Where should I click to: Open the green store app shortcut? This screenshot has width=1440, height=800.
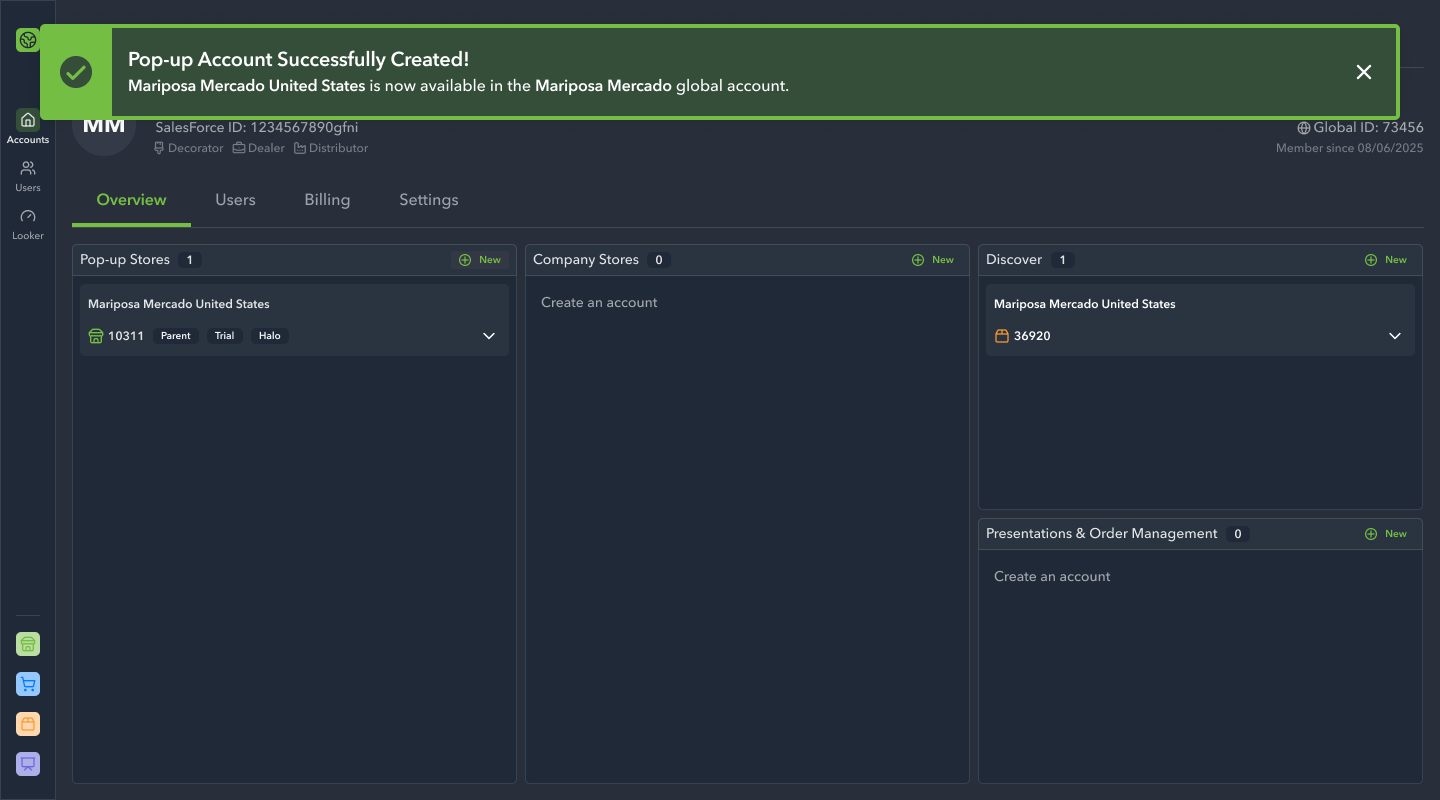click(28, 644)
